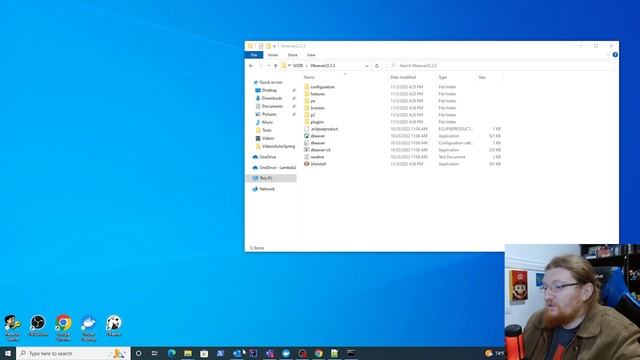
Task: Open the command prompt taskbar icon
Action: (x=351, y=353)
